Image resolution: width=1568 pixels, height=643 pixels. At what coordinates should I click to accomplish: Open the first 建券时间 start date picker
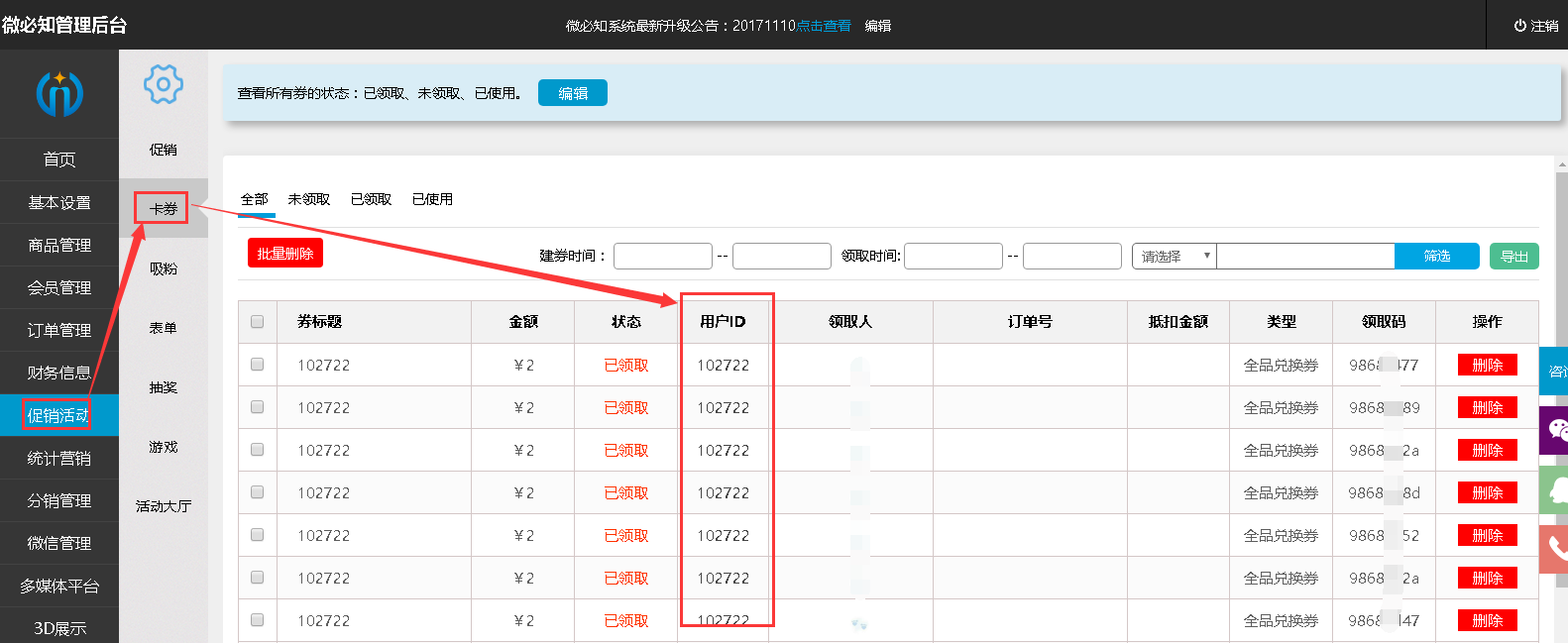tap(662, 257)
